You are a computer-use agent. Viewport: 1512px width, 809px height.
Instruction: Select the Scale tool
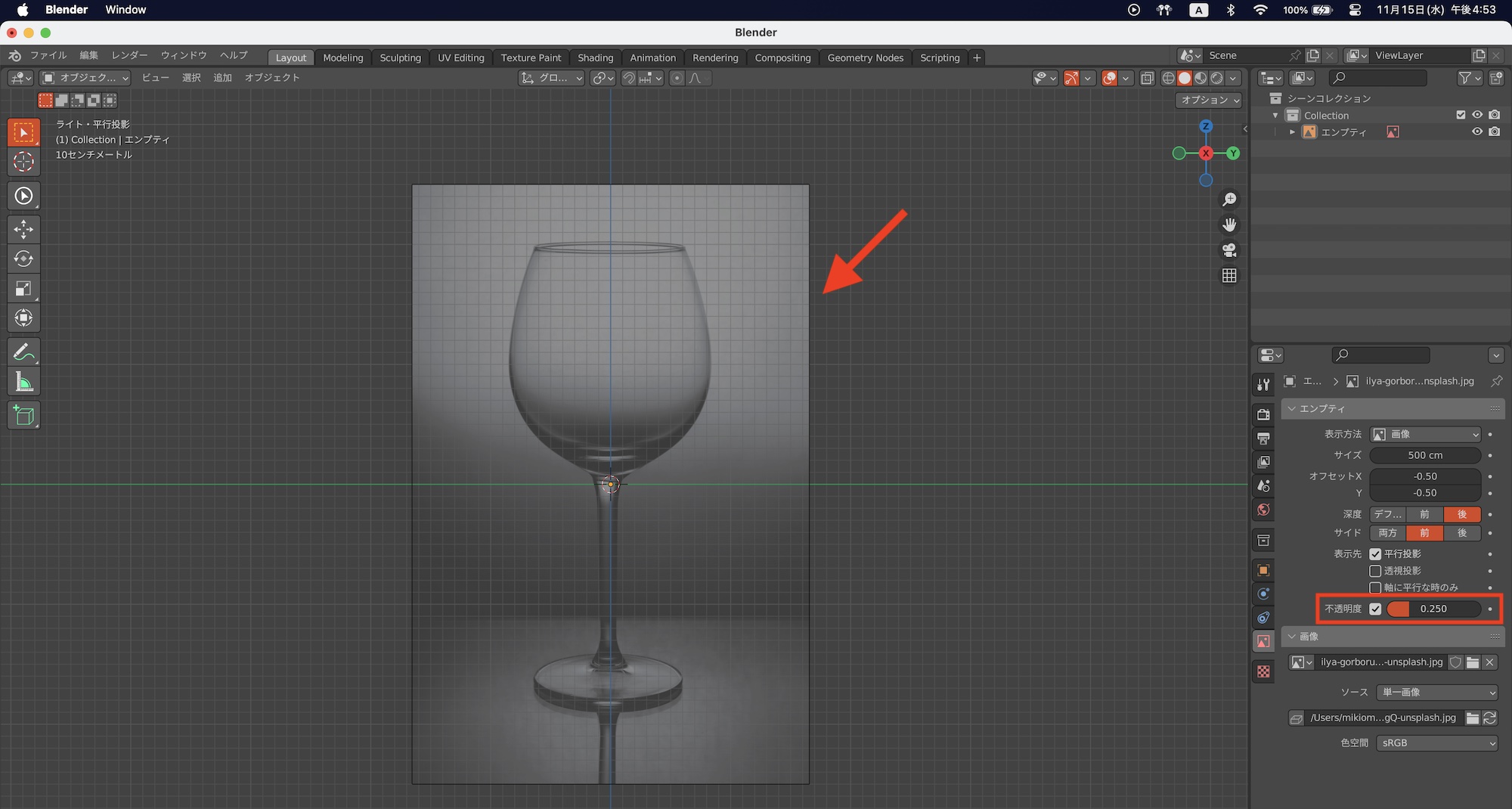(x=23, y=288)
